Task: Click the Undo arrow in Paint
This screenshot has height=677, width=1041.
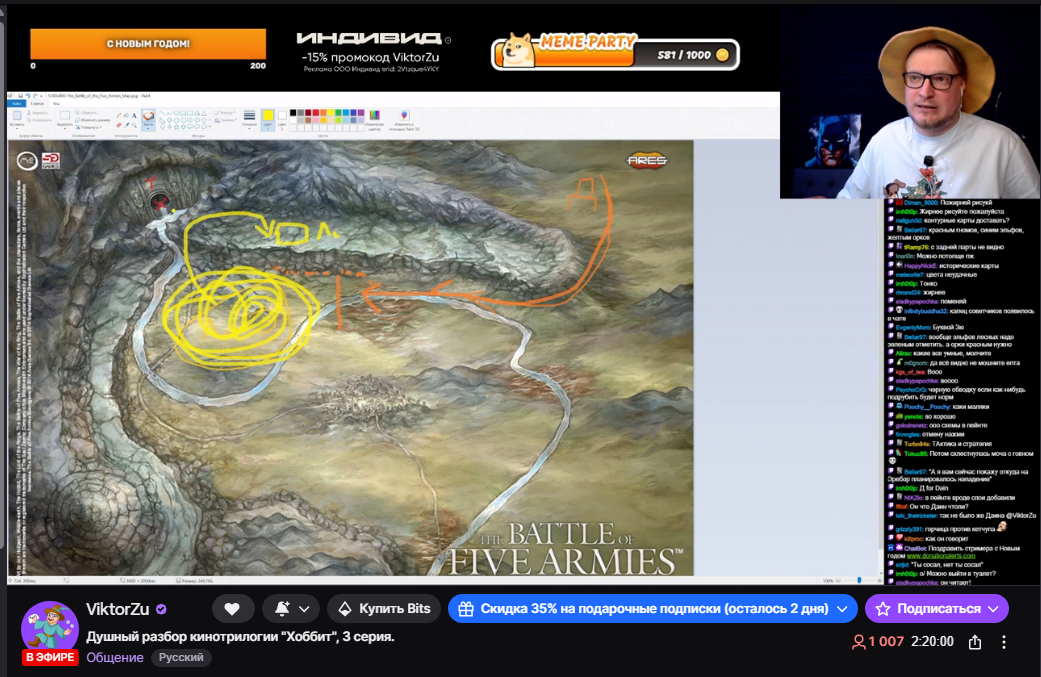Action: pyautogui.click(x=28, y=96)
